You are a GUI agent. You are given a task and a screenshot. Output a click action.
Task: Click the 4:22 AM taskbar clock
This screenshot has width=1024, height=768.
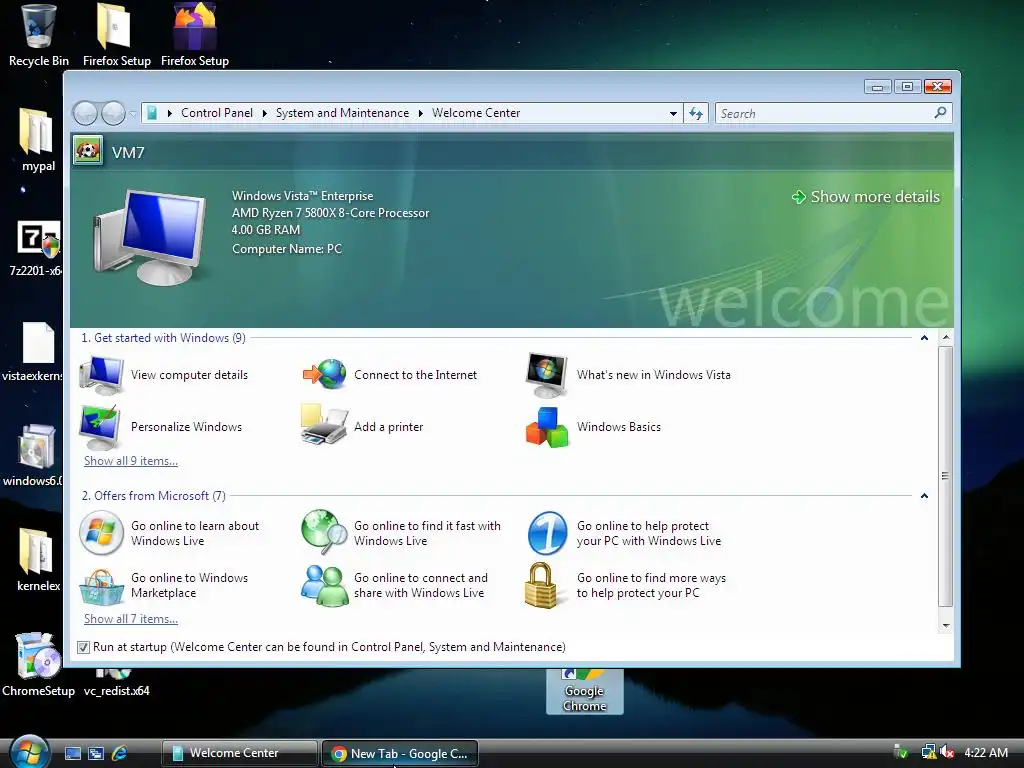tap(985, 752)
